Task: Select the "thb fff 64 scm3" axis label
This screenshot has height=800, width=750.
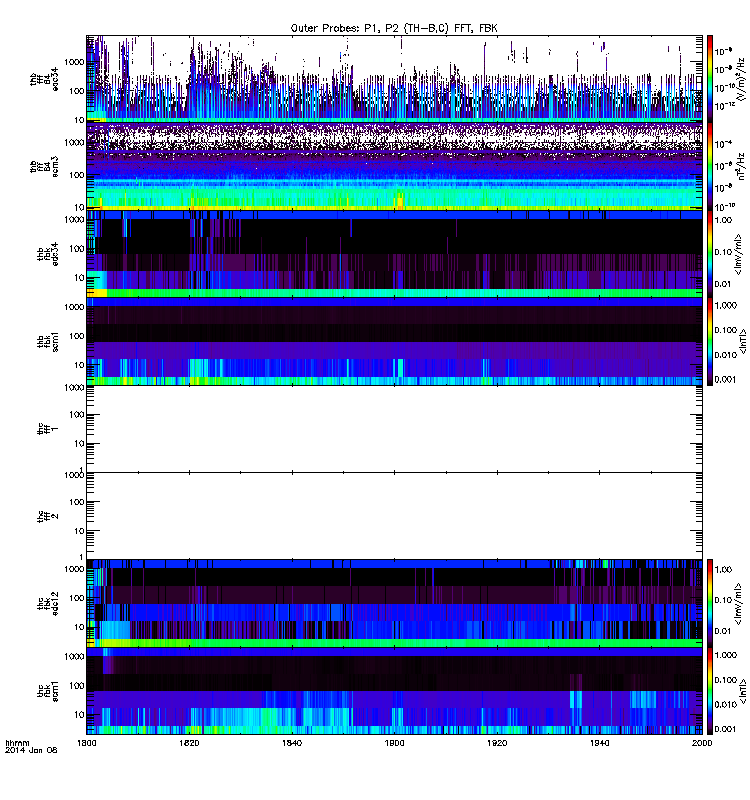Action: click(43, 167)
